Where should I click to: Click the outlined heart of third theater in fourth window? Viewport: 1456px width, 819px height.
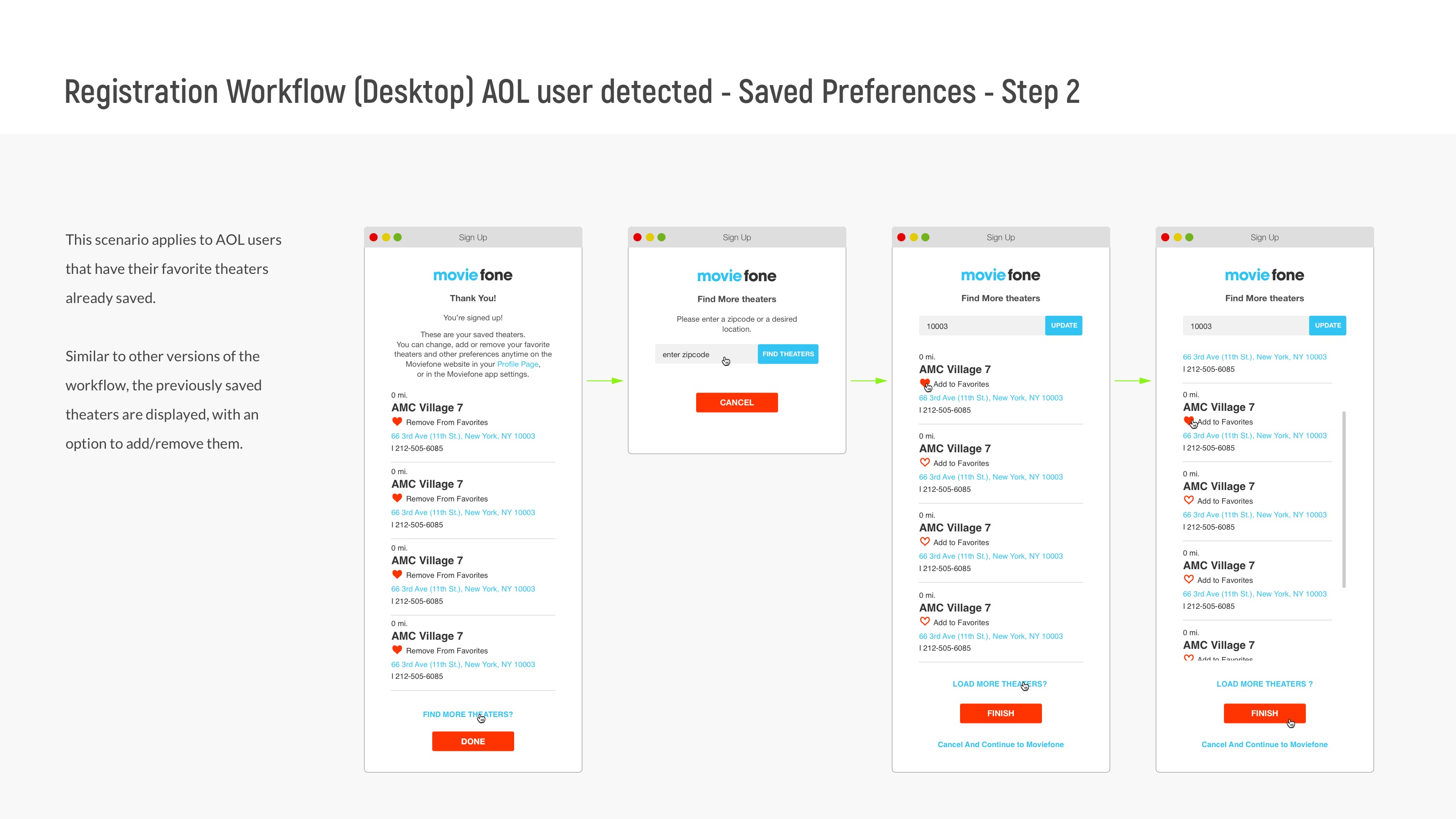point(1188,579)
